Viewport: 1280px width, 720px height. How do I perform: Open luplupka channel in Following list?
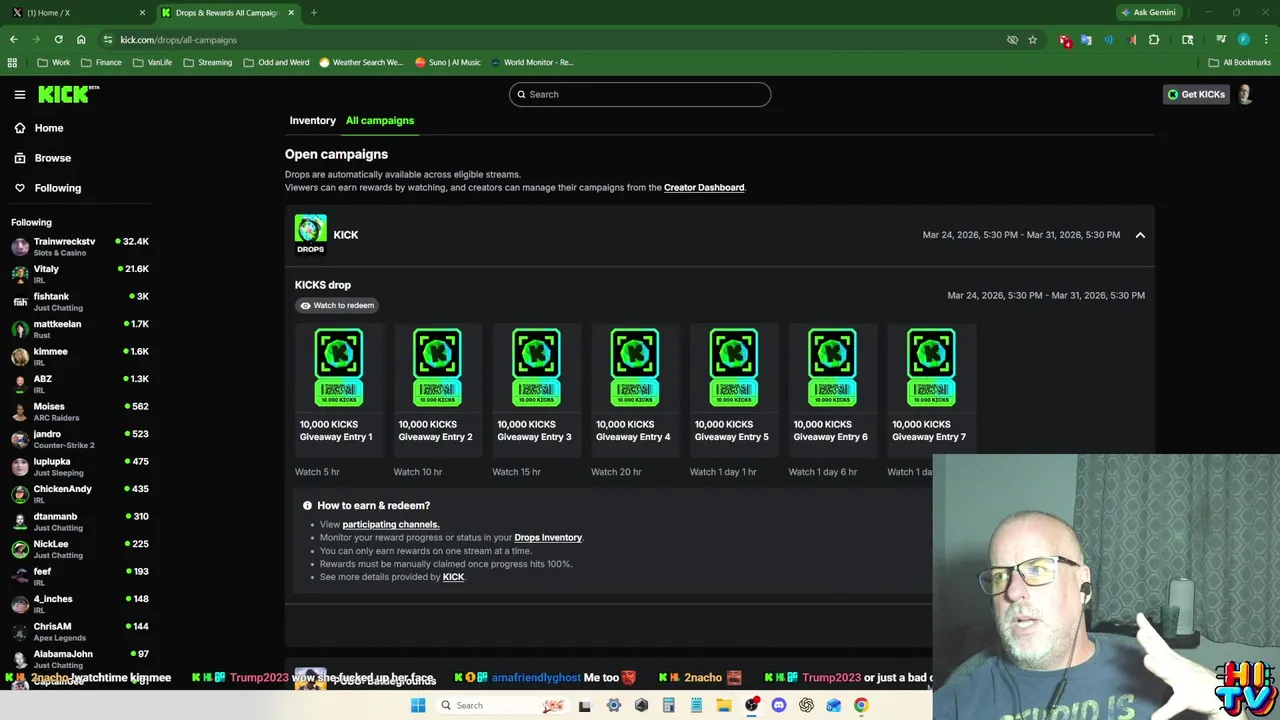tap(80, 466)
